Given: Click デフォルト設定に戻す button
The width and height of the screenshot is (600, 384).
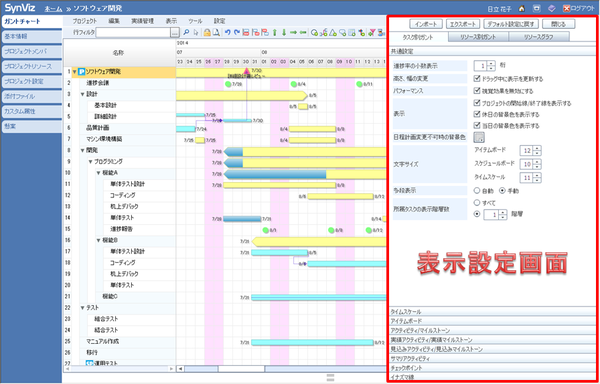Looking at the screenshot, I should (x=511, y=24).
